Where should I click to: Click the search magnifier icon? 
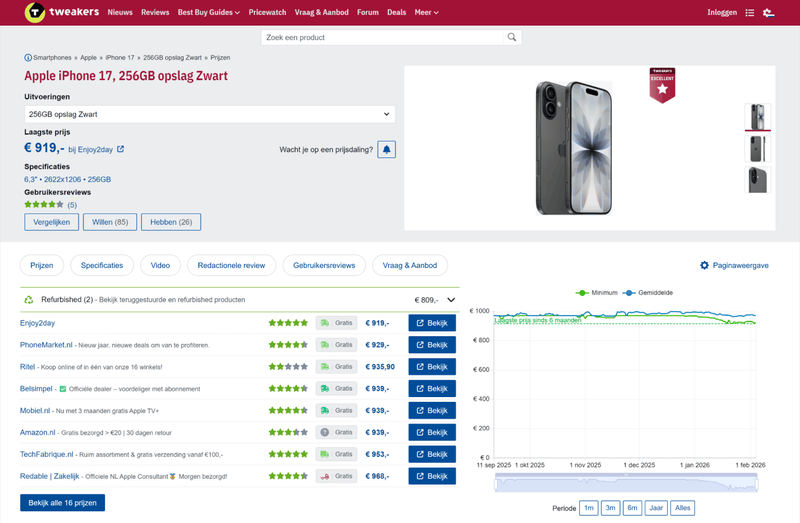(512, 37)
